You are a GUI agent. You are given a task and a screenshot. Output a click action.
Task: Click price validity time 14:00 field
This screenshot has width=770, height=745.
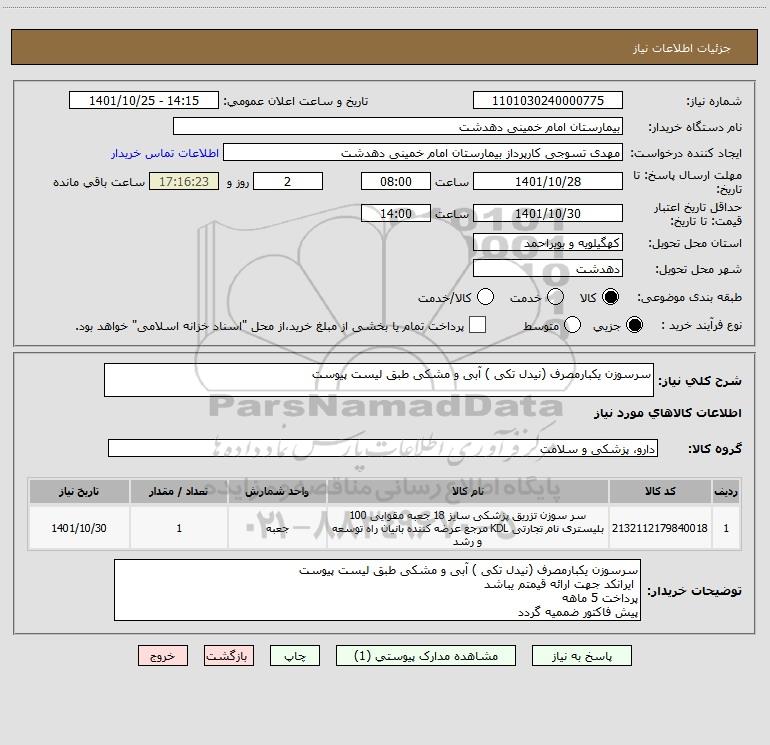coord(396,213)
